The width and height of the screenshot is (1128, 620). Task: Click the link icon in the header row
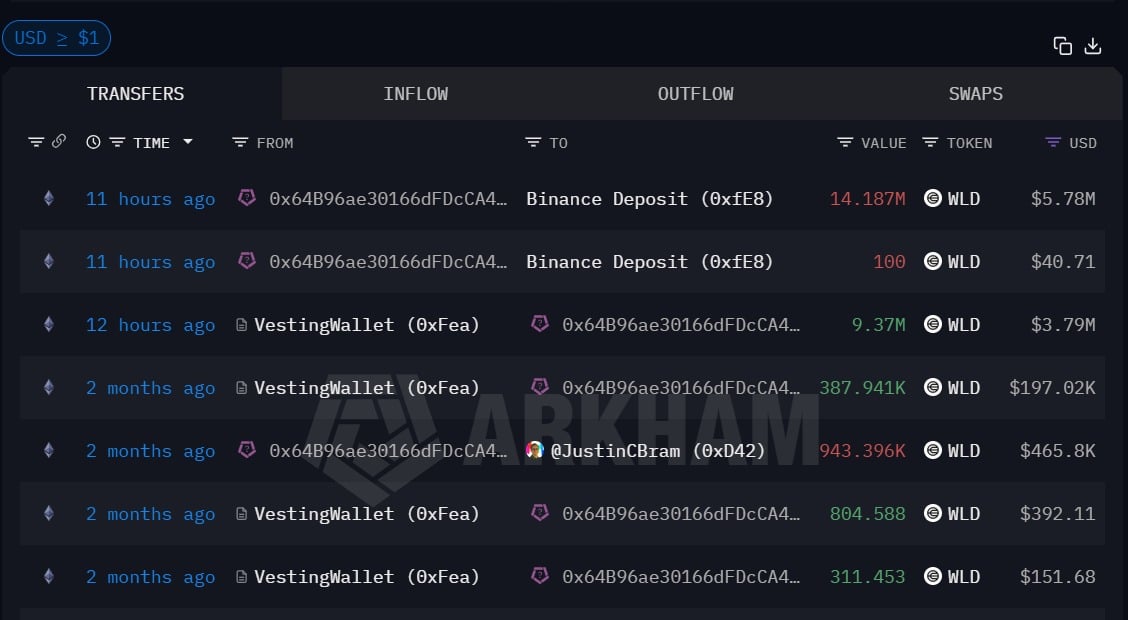tap(60, 142)
